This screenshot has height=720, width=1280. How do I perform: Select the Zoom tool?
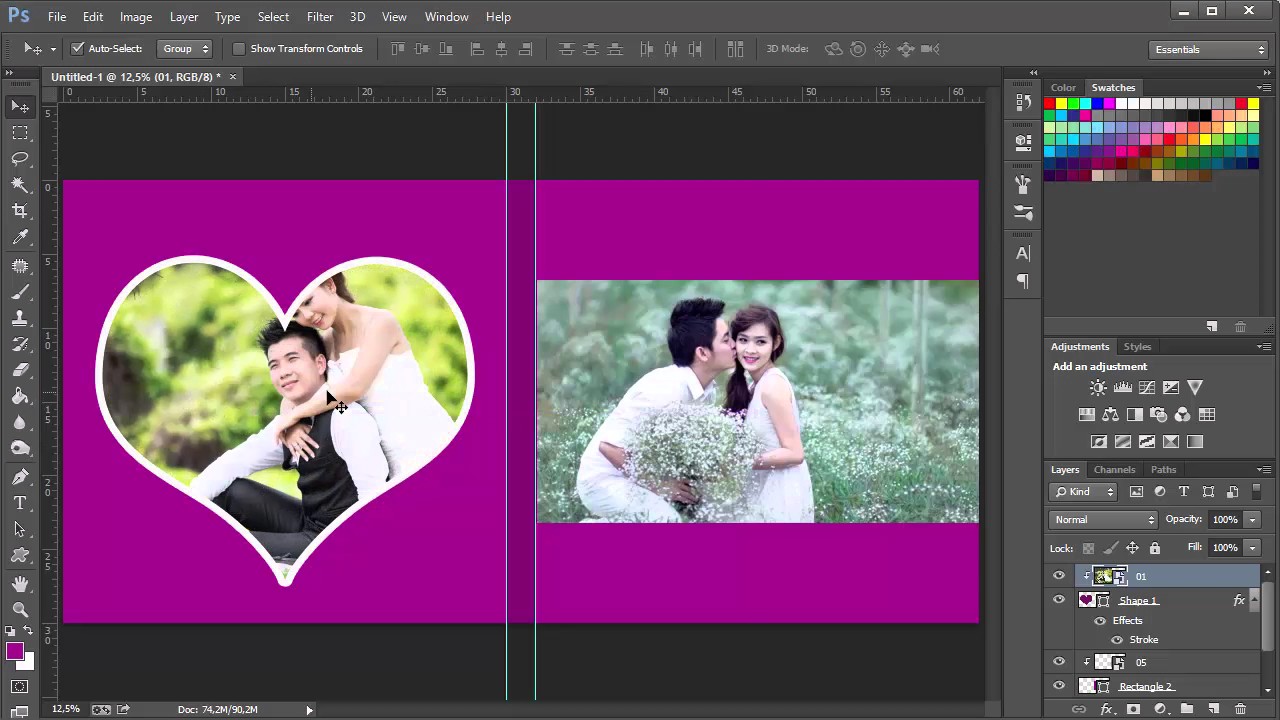point(20,609)
